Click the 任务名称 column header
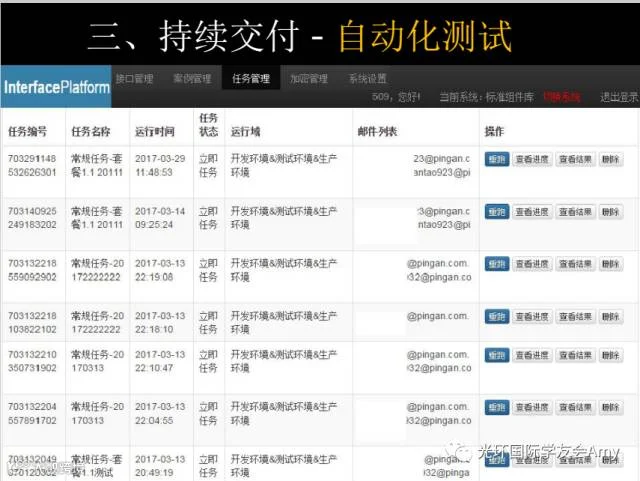Screen dimensions: 640x481 (91, 131)
